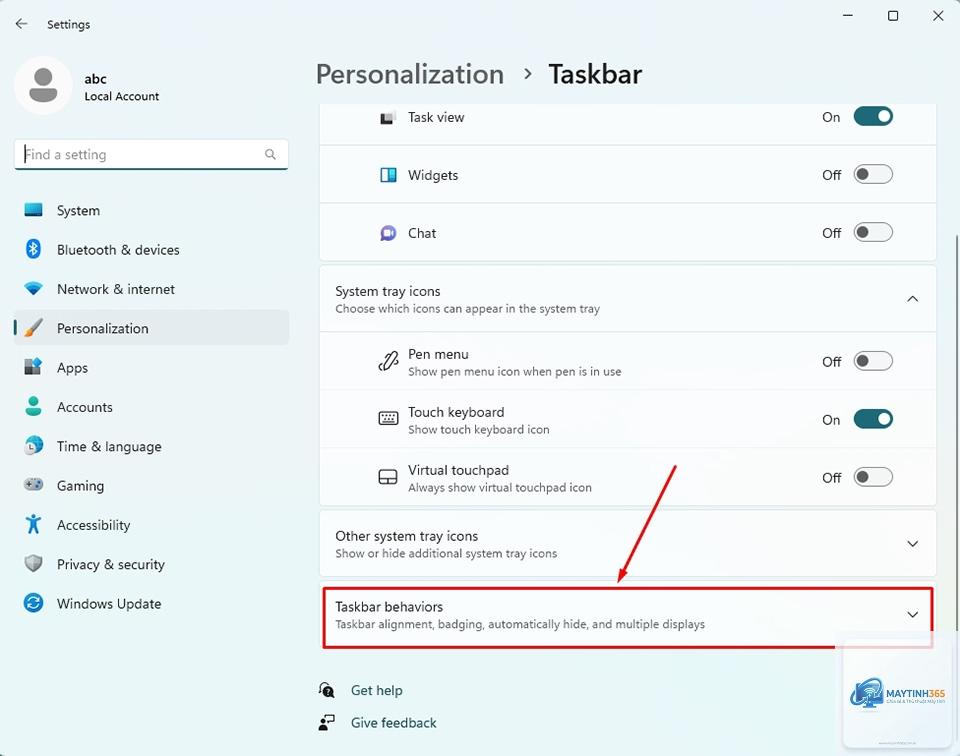Click the vertical scrollbar on the right
This screenshot has height=756, width=960.
pos(956,432)
